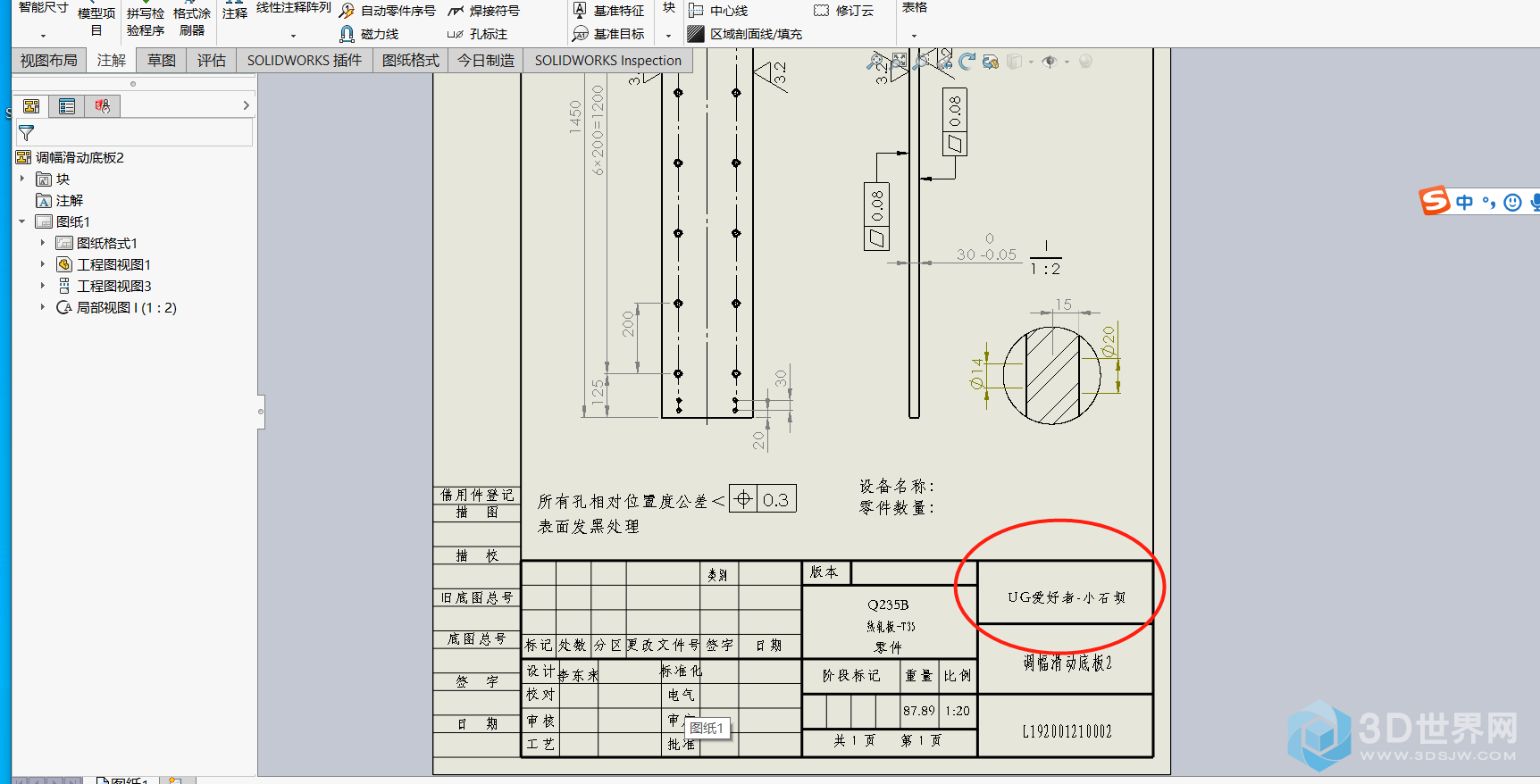
Task: Open the 模型项目 (Model Items) tool
Action: (96, 21)
